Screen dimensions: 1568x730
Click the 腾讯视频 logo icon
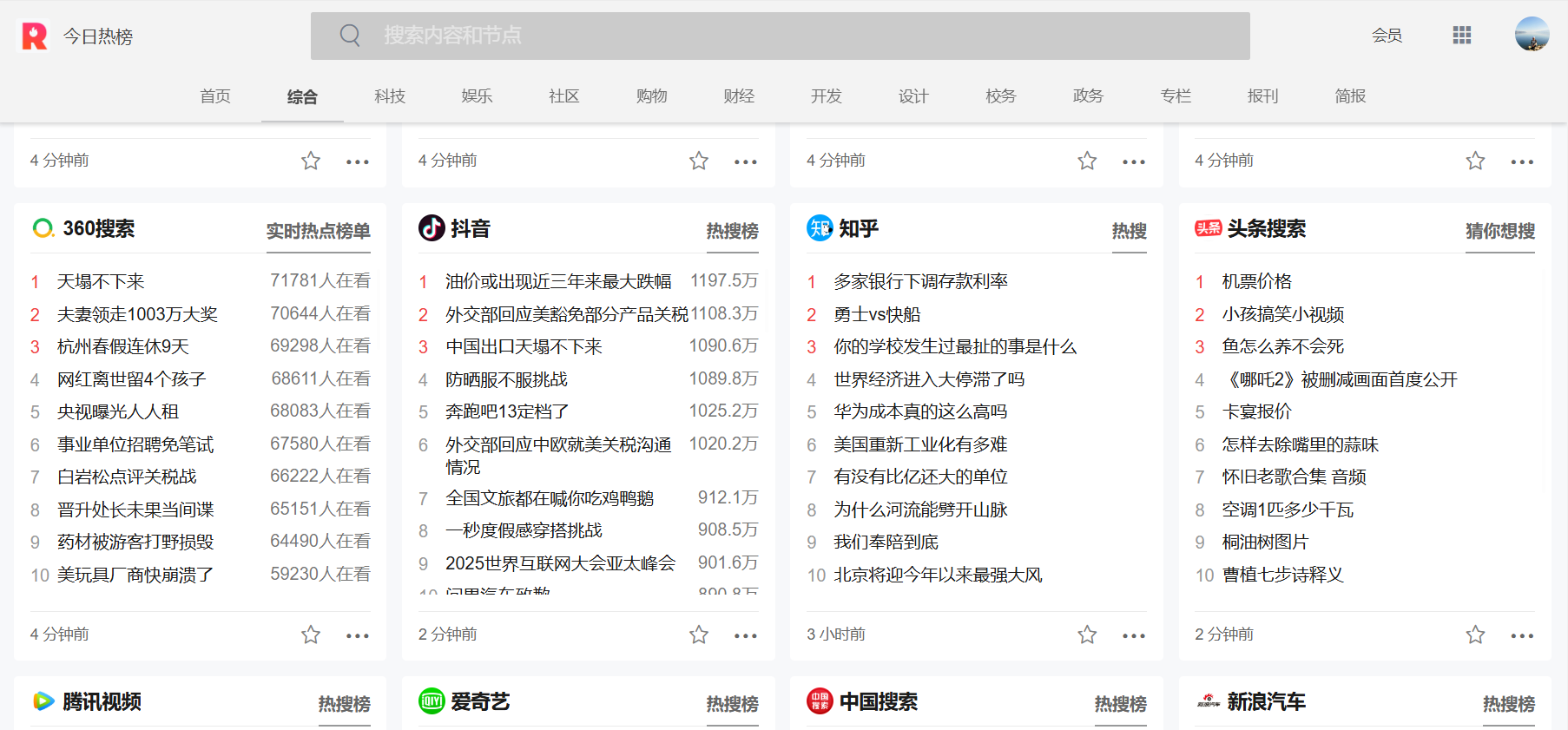coord(43,701)
